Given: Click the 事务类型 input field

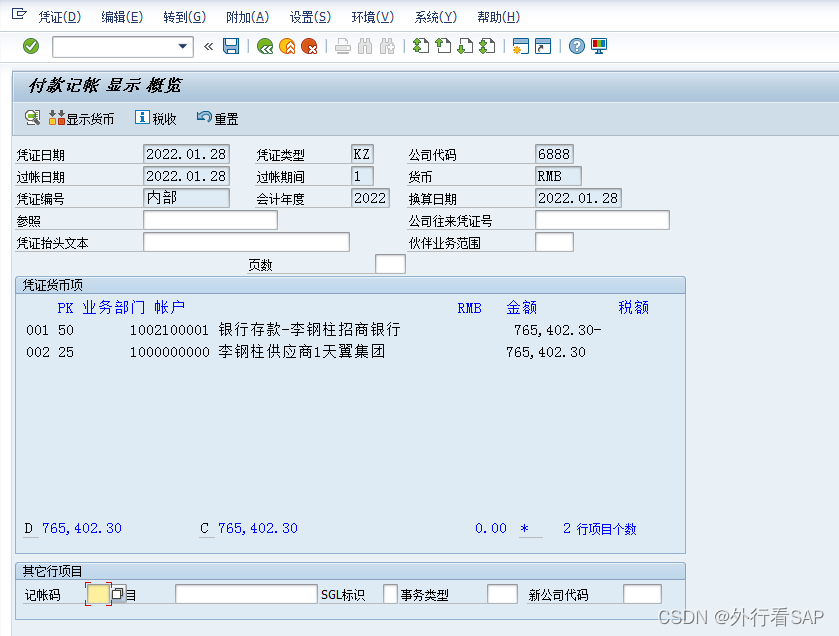Looking at the screenshot, I should [502, 594].
